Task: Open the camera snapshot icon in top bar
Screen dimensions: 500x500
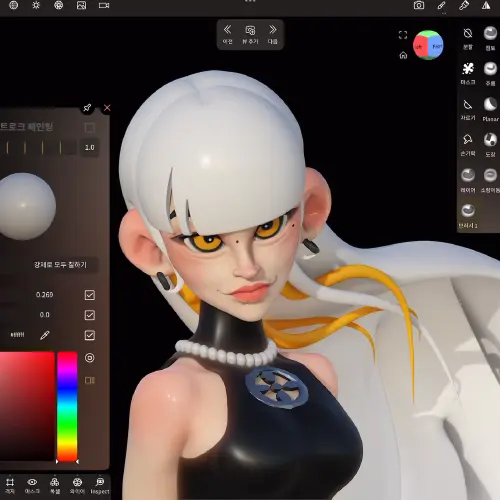Action: (419, 5)
